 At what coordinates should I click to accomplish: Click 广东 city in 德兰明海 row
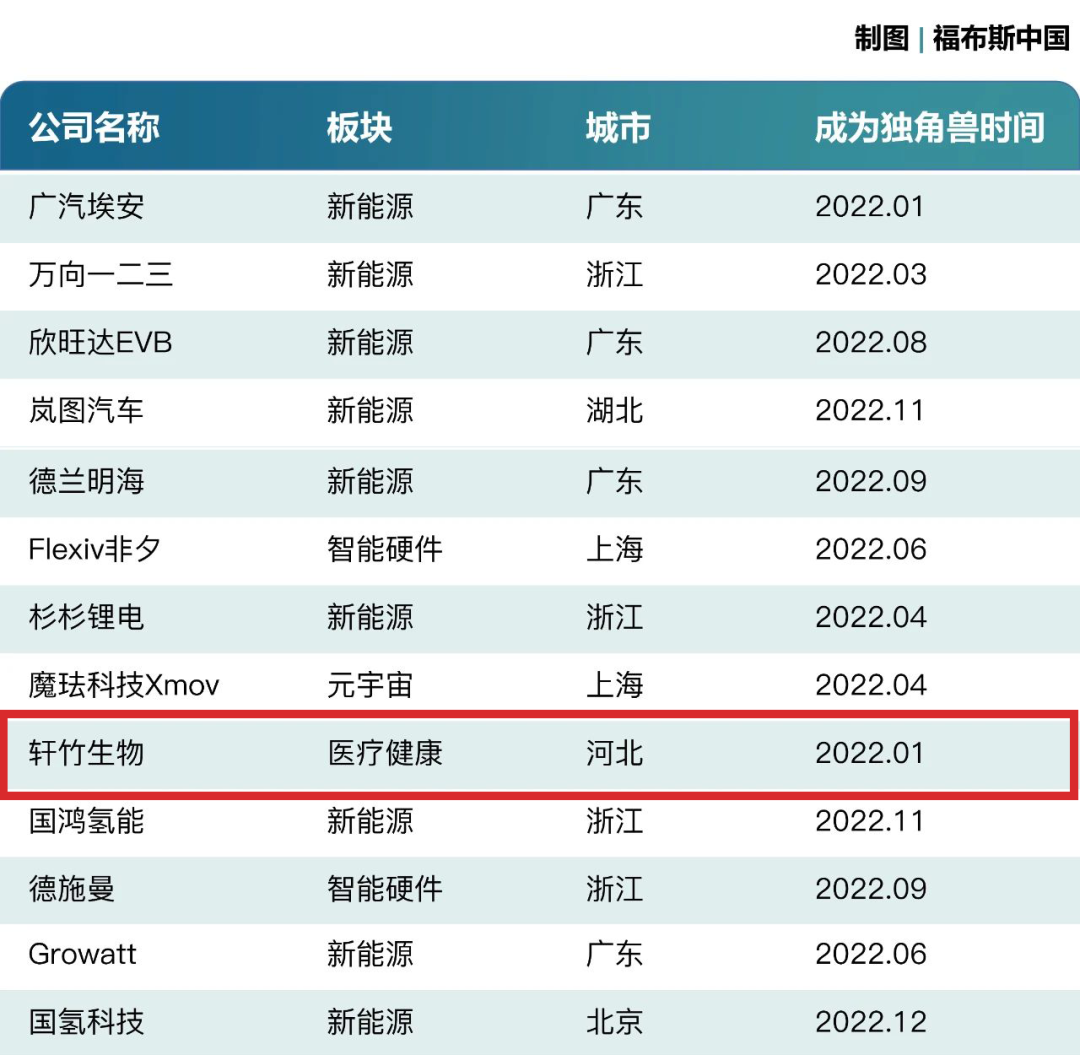614,481
